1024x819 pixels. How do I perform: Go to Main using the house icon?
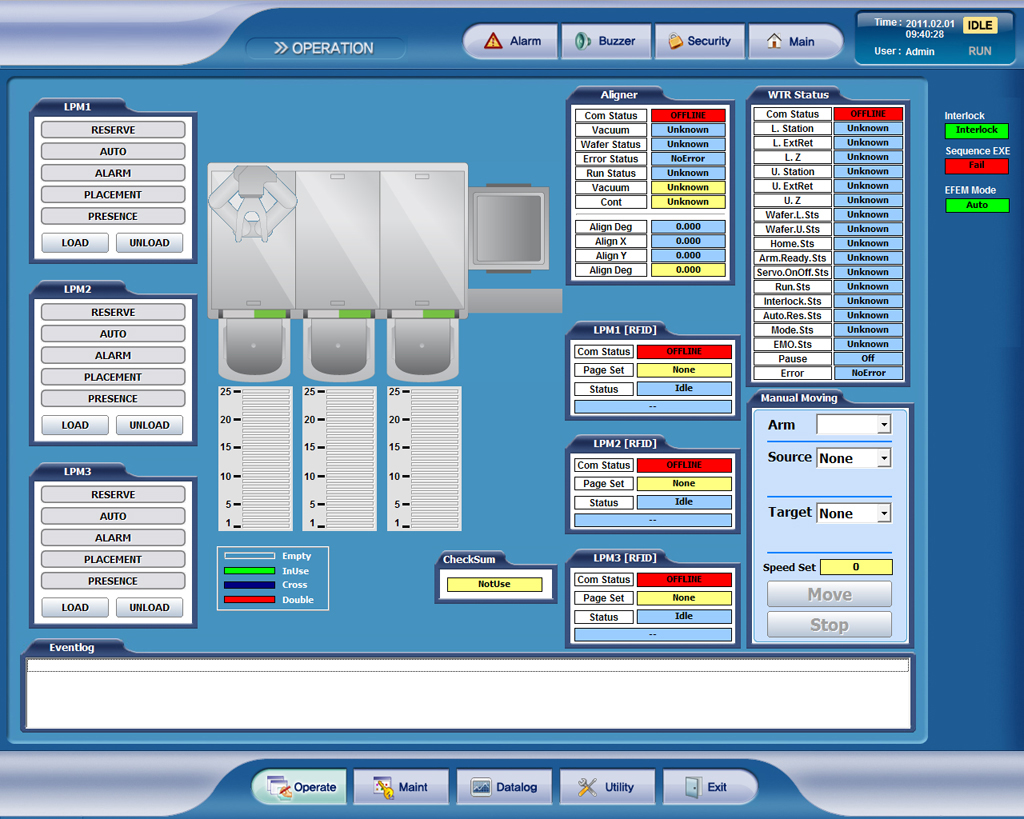tap(774, 41)
